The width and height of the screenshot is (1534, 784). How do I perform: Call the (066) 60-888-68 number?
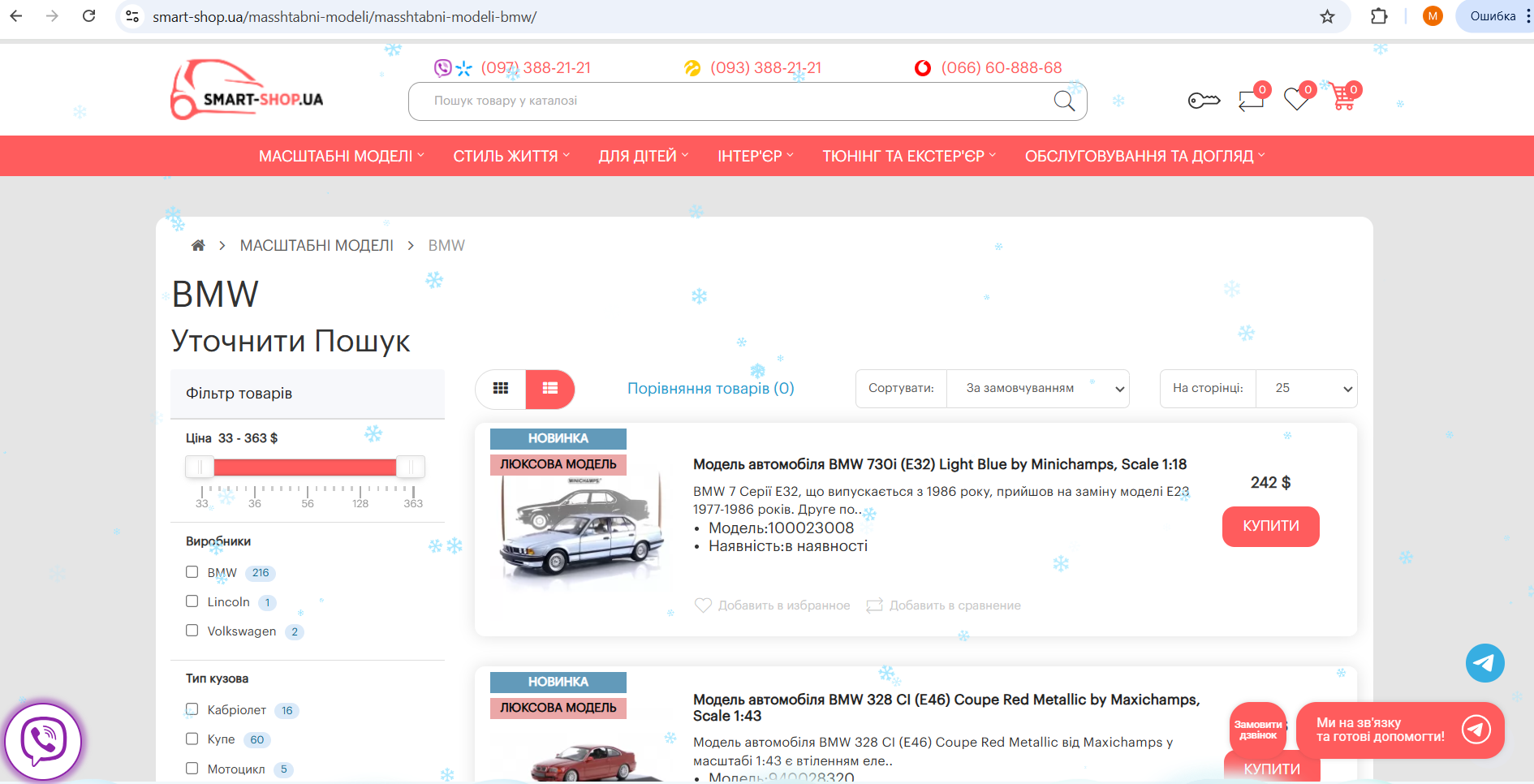click(1002, 68)
